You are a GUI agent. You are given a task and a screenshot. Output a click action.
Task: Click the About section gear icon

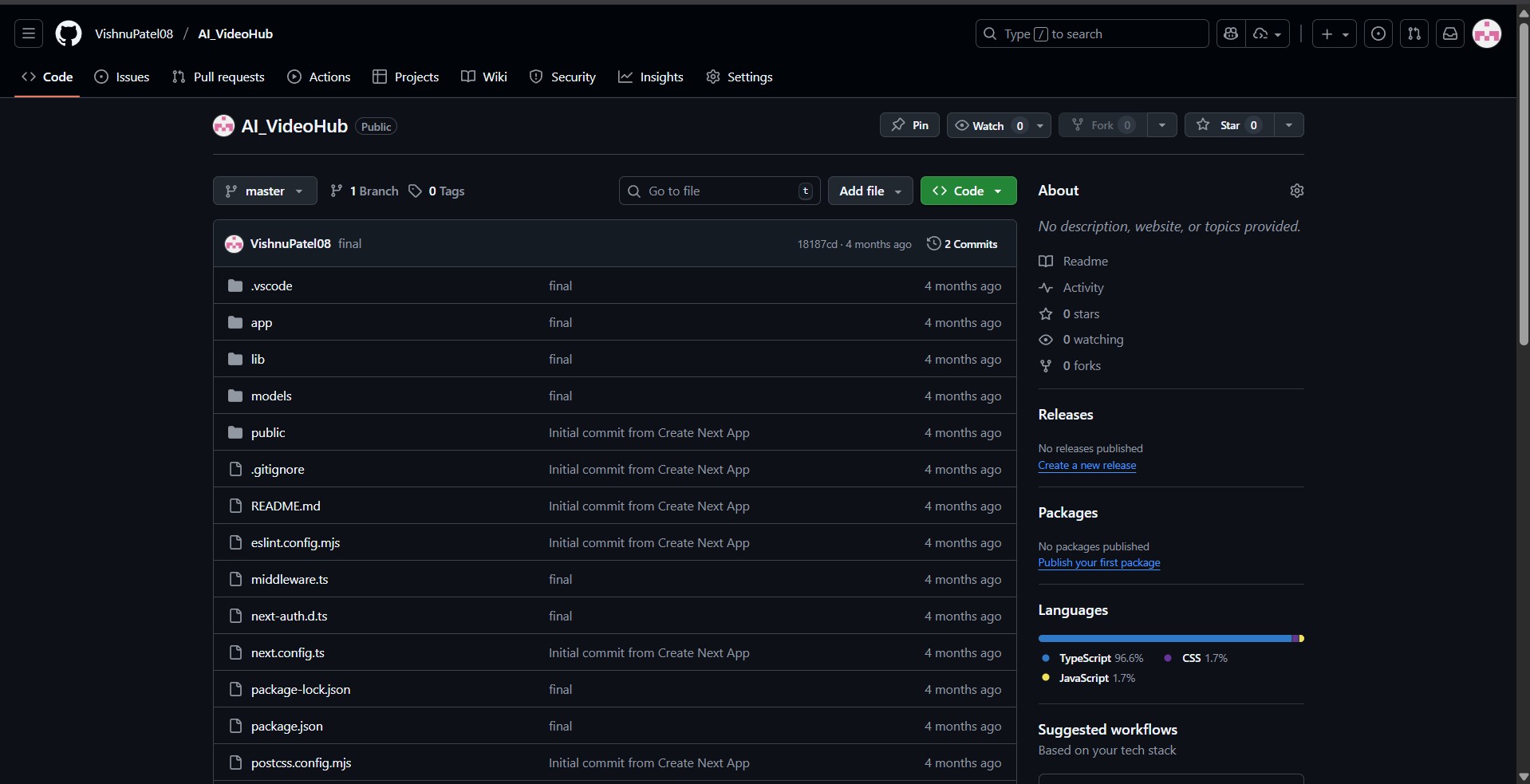(1296, 191)
